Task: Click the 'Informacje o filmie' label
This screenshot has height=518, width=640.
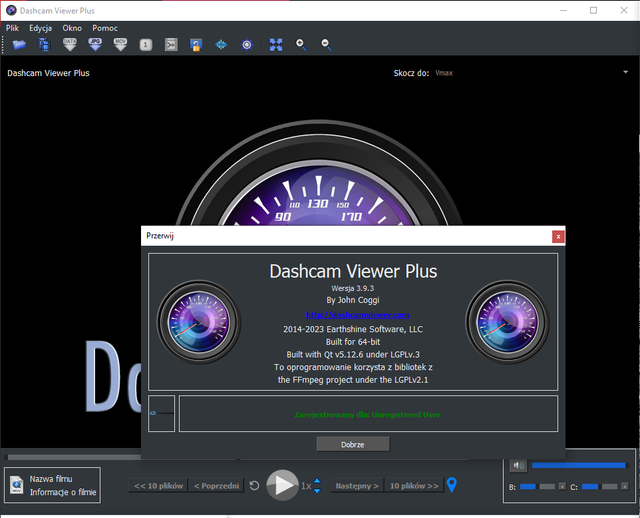Action: (63, 492)
